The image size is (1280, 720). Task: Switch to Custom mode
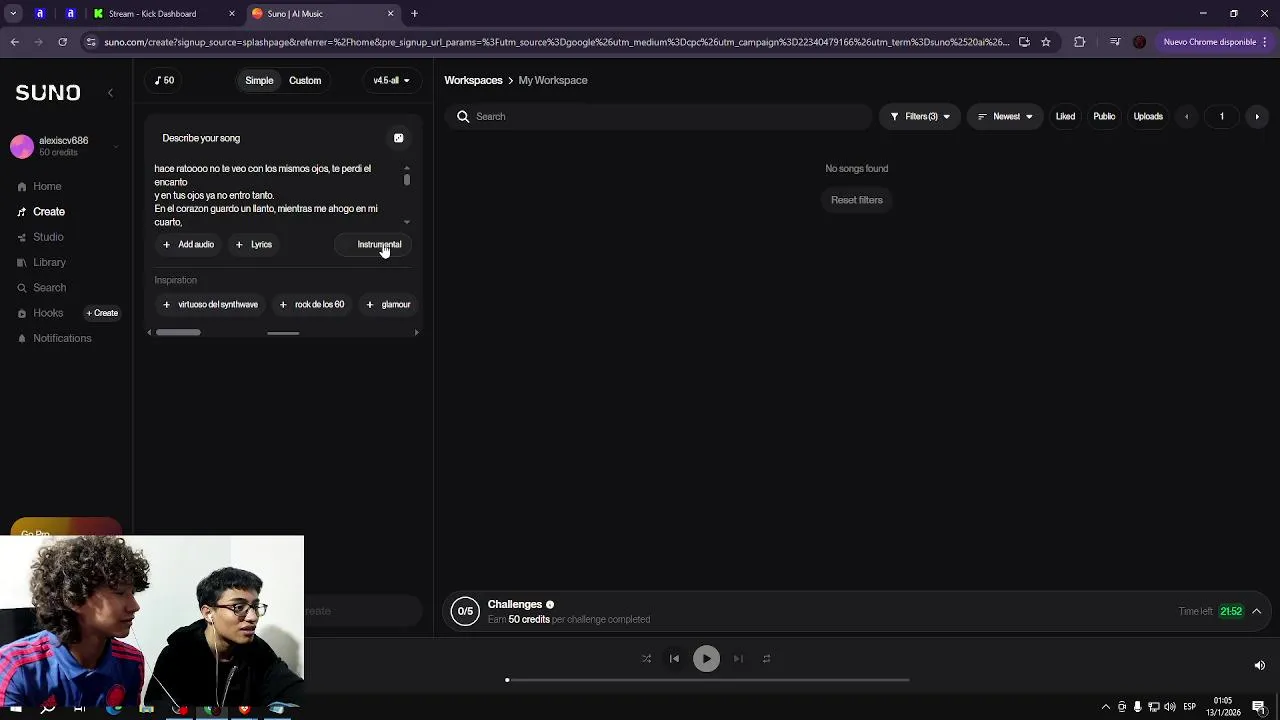tap(305, 80)
